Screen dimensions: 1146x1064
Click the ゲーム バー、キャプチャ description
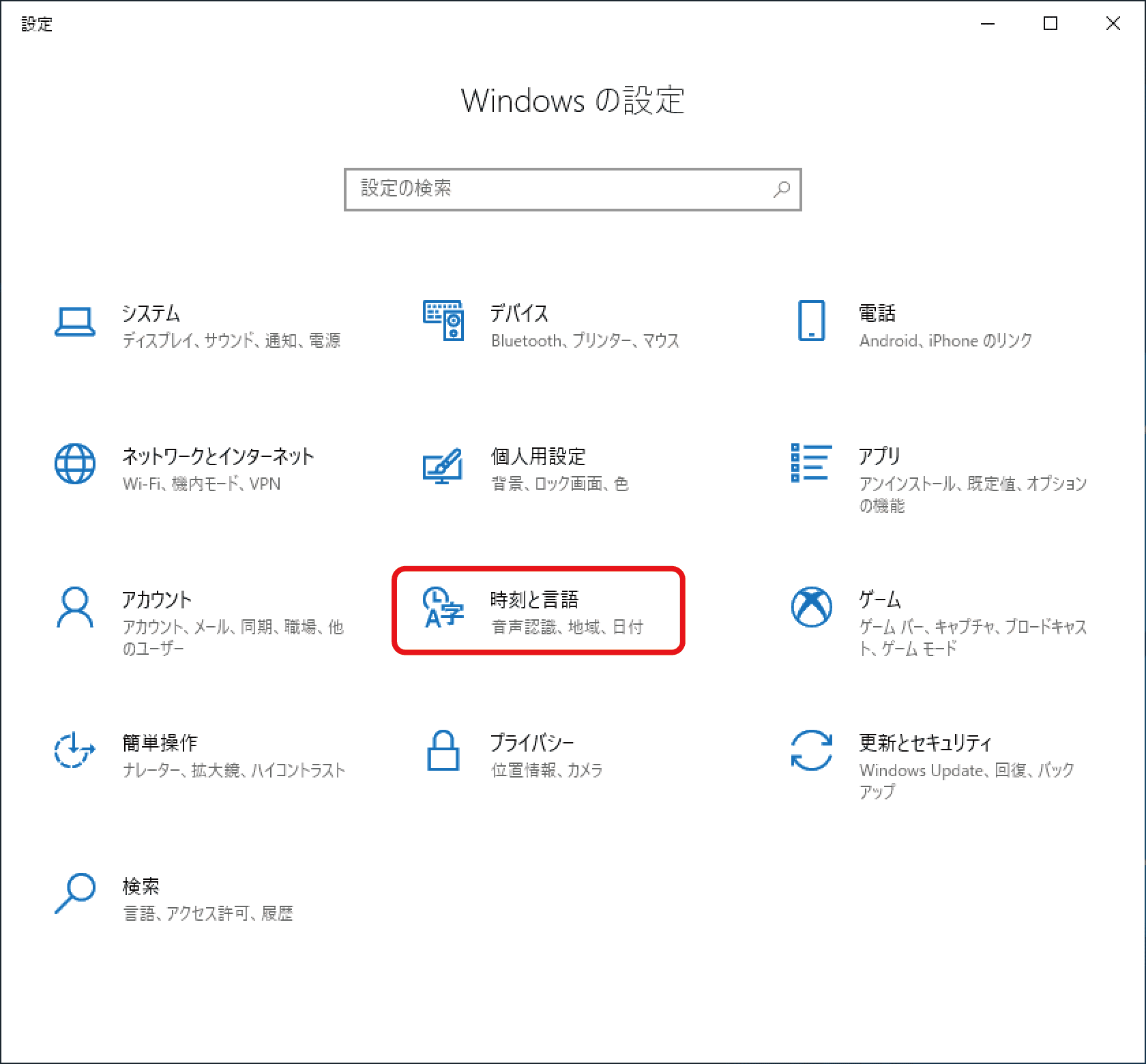[x=973, y=638]
